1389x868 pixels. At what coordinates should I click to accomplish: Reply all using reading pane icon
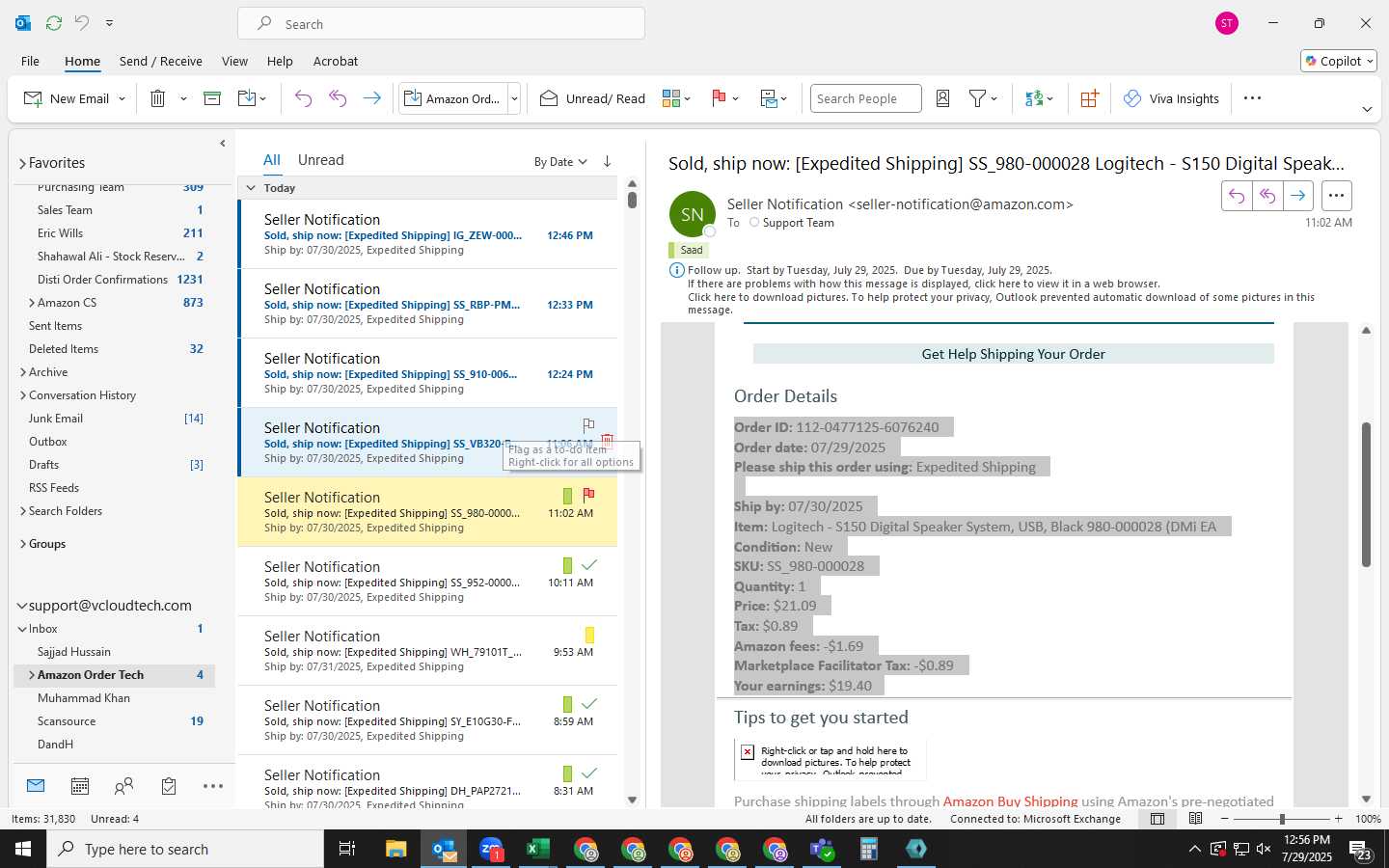coord(1267,196)
